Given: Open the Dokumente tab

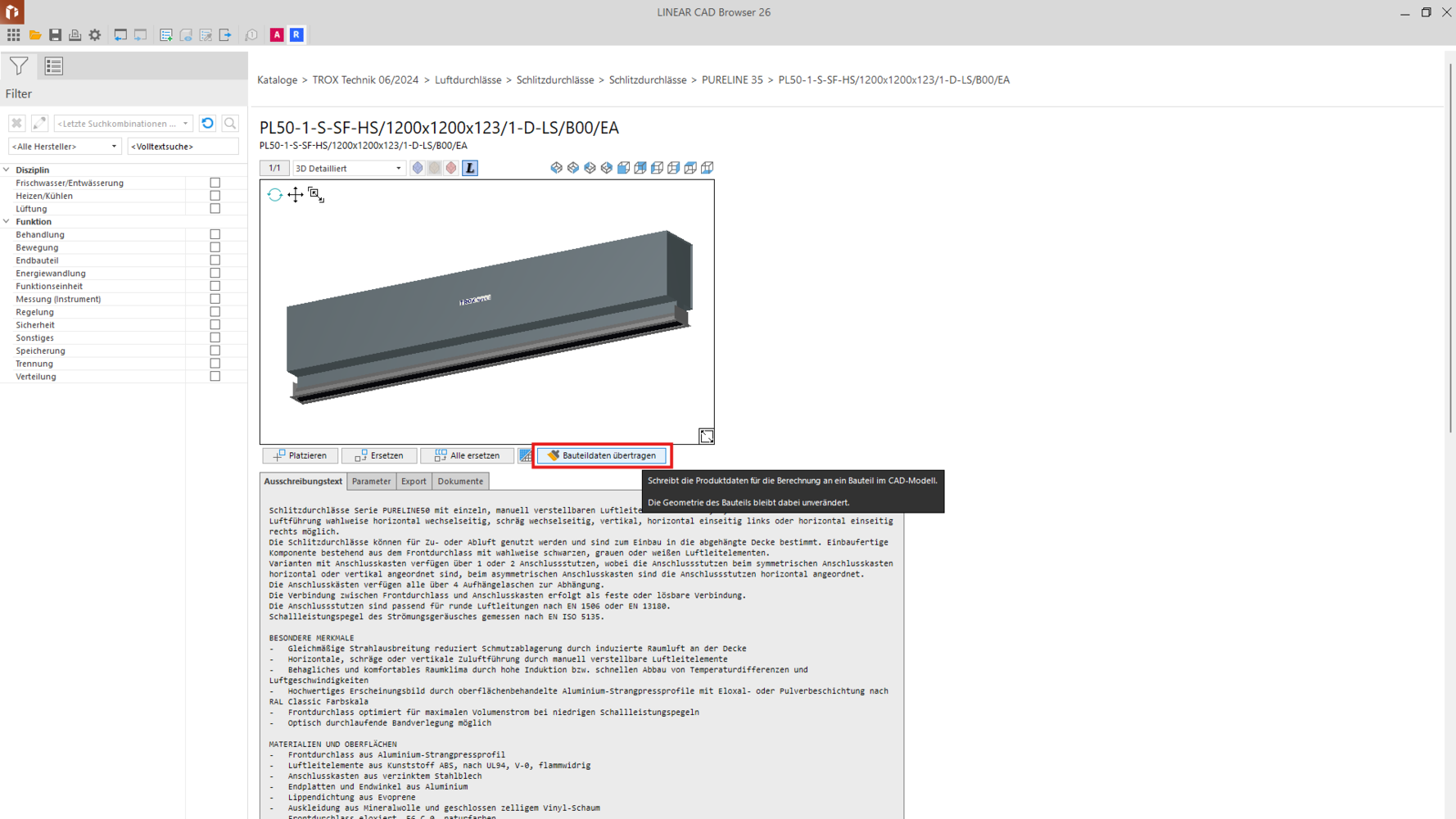Looking at the screenshot, I should tap(459, 482).
